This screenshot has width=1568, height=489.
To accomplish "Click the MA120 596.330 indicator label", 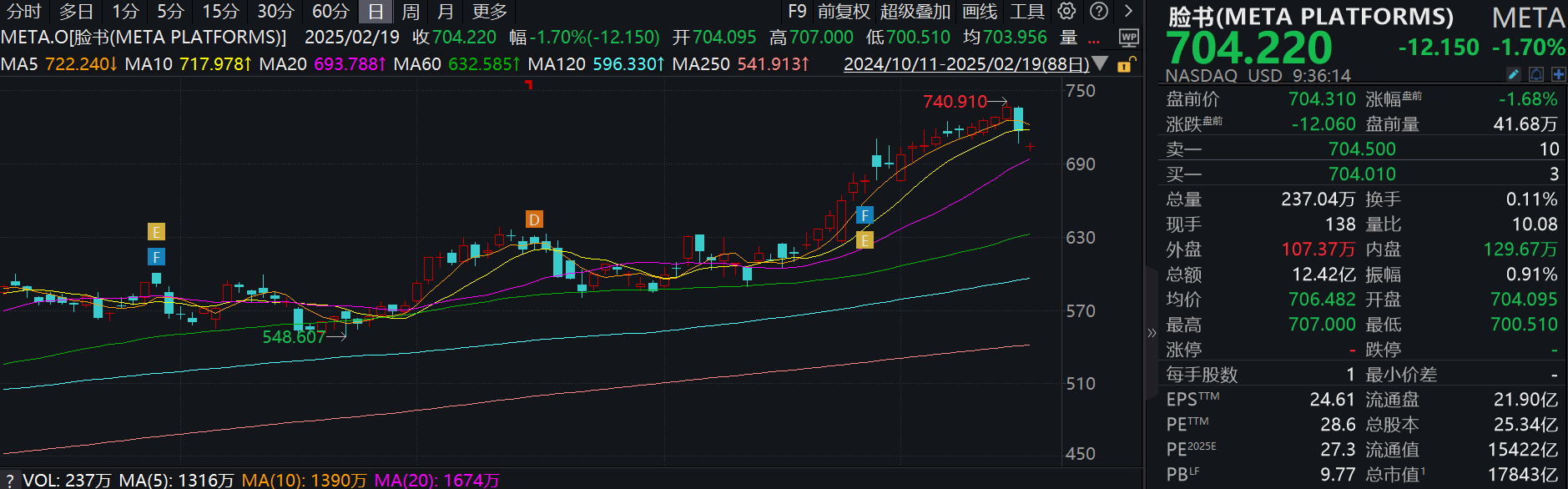I will click(597, 64).
